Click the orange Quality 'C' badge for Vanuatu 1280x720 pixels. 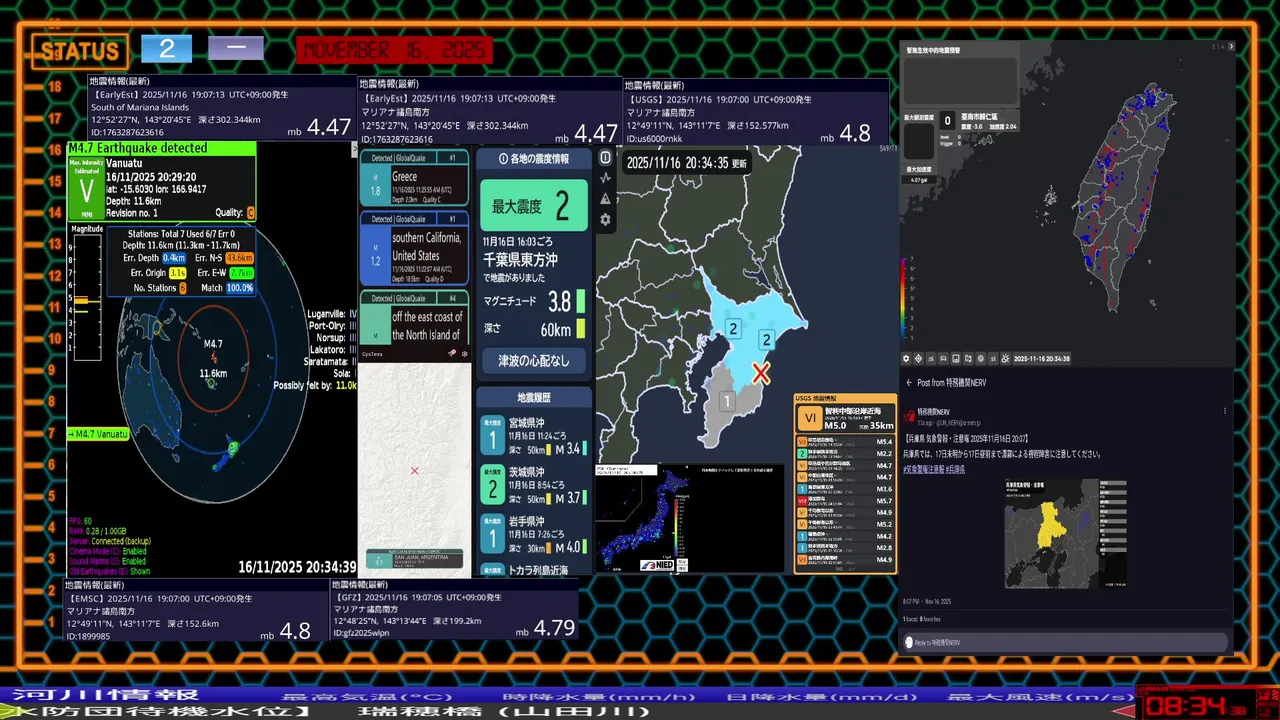(x=250, y=213)
